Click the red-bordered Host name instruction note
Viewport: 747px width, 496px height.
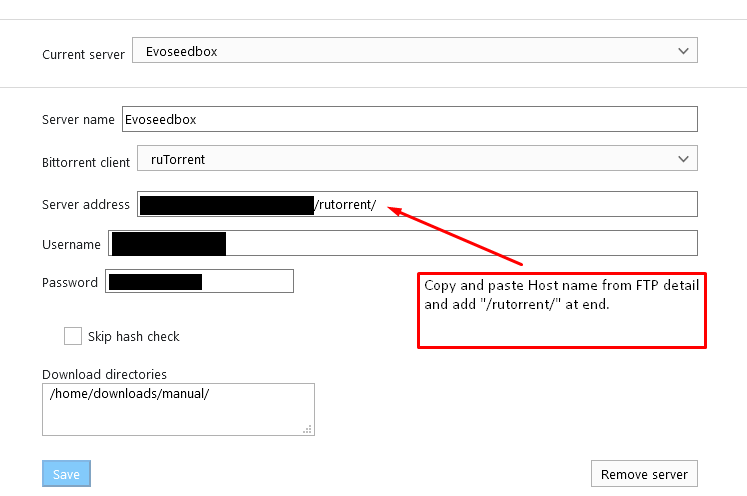[x=561, y=310]
